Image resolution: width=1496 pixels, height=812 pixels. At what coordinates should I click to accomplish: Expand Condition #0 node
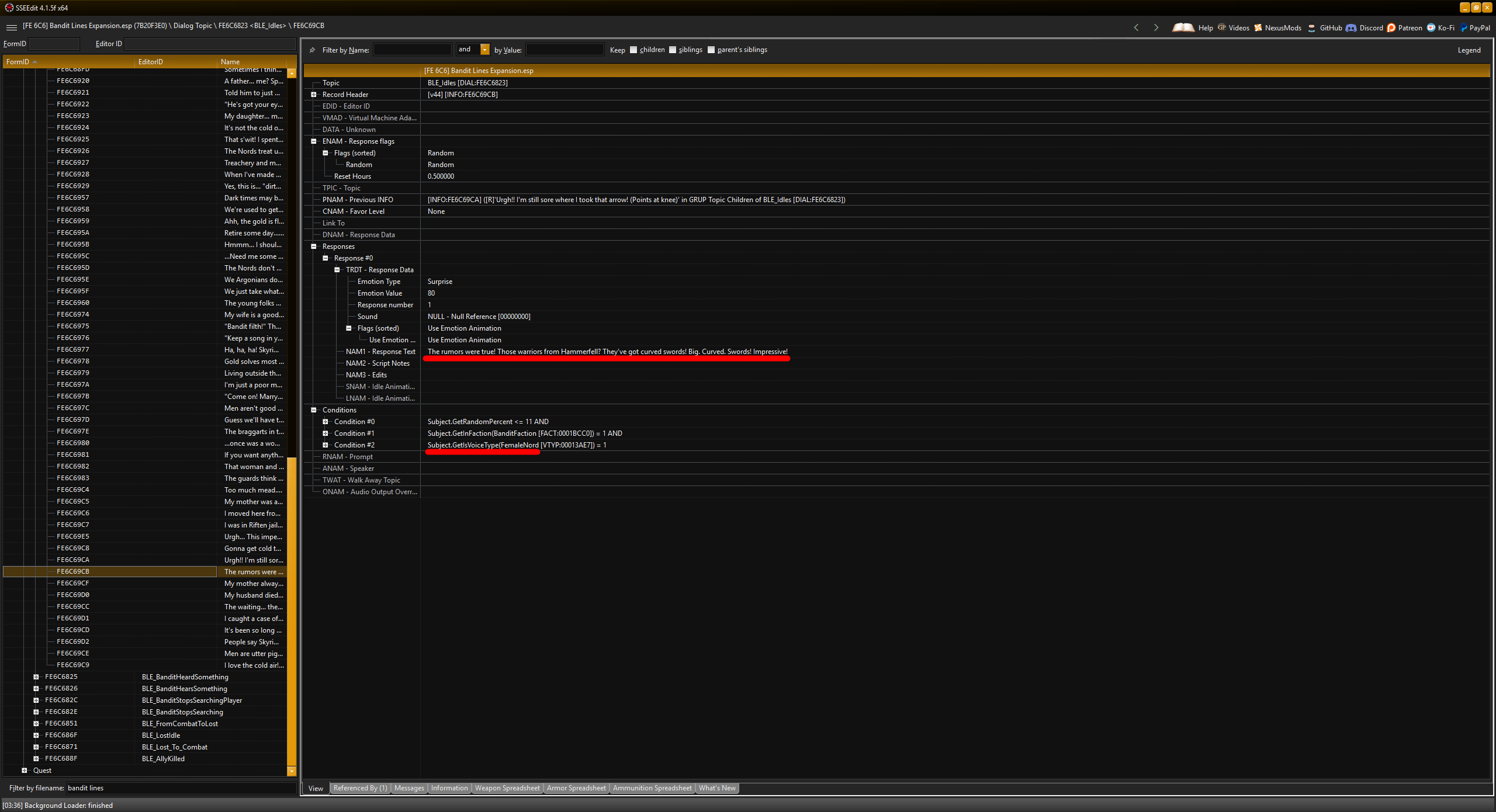[x=325, y=422]
